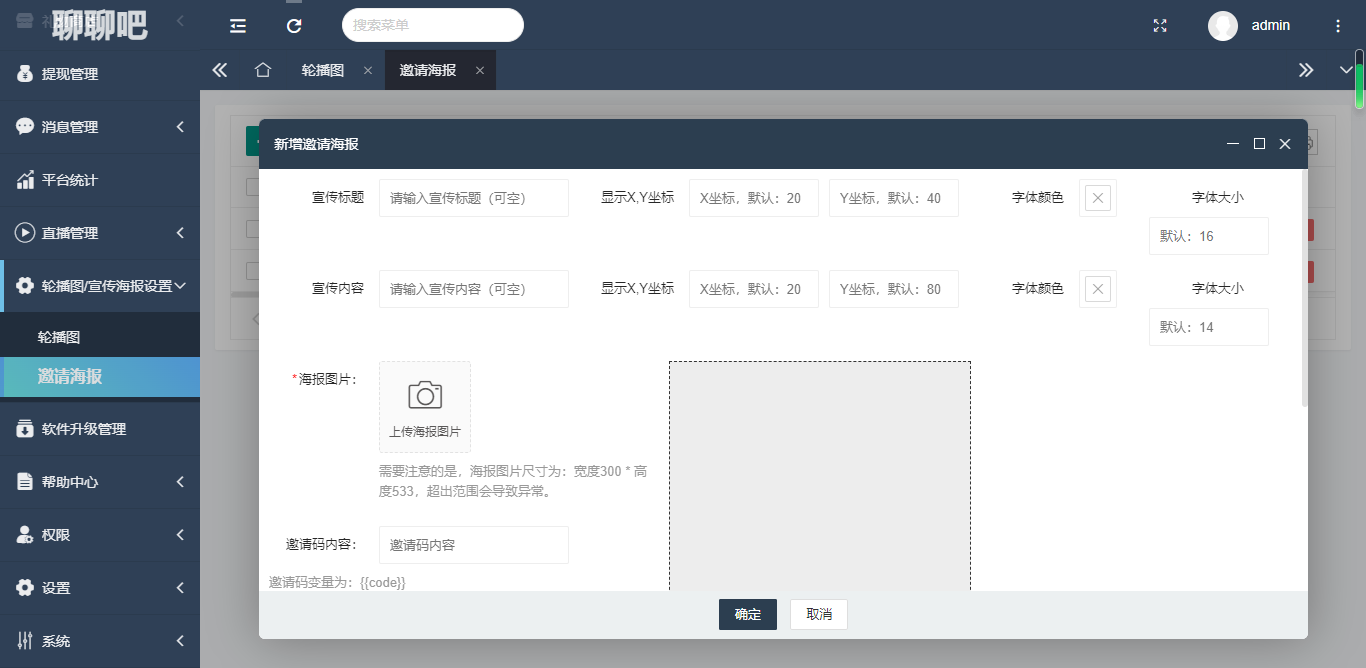Open tab options dropdown arrow

coord(1346,70)
